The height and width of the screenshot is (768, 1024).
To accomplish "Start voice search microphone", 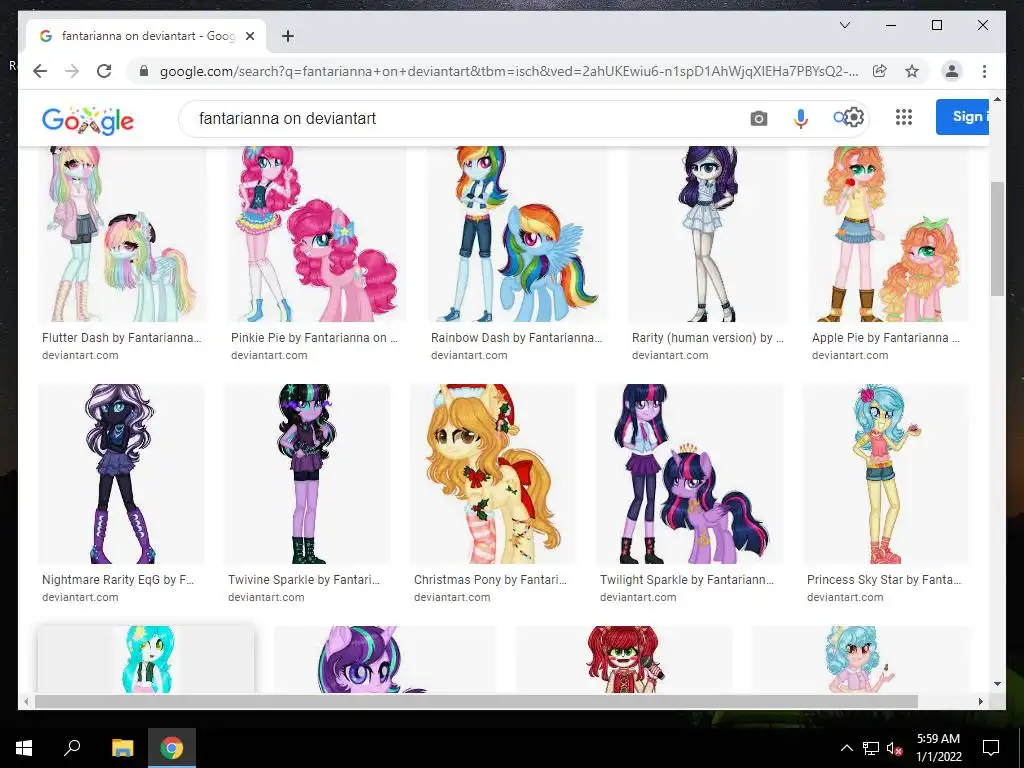I will (x=801, y=118).
